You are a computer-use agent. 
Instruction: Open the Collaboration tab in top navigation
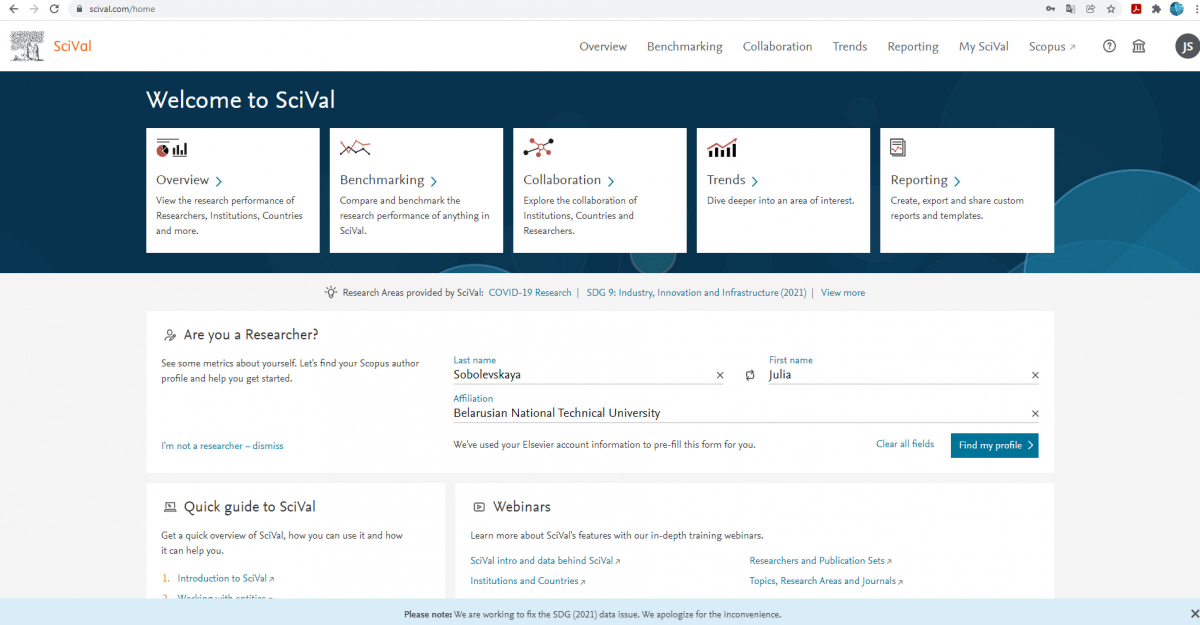[x=777, y=46]
